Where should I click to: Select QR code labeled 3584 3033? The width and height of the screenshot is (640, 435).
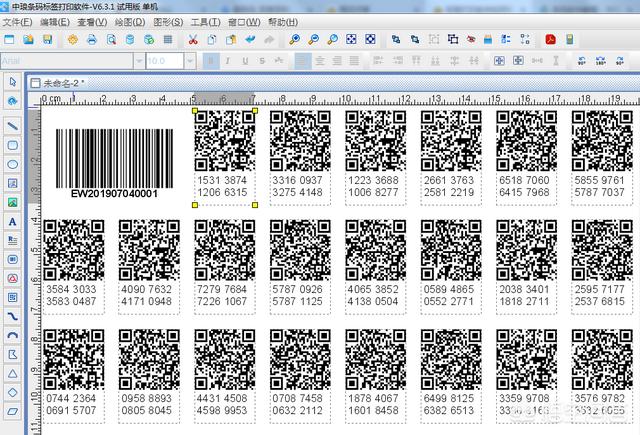74,250
